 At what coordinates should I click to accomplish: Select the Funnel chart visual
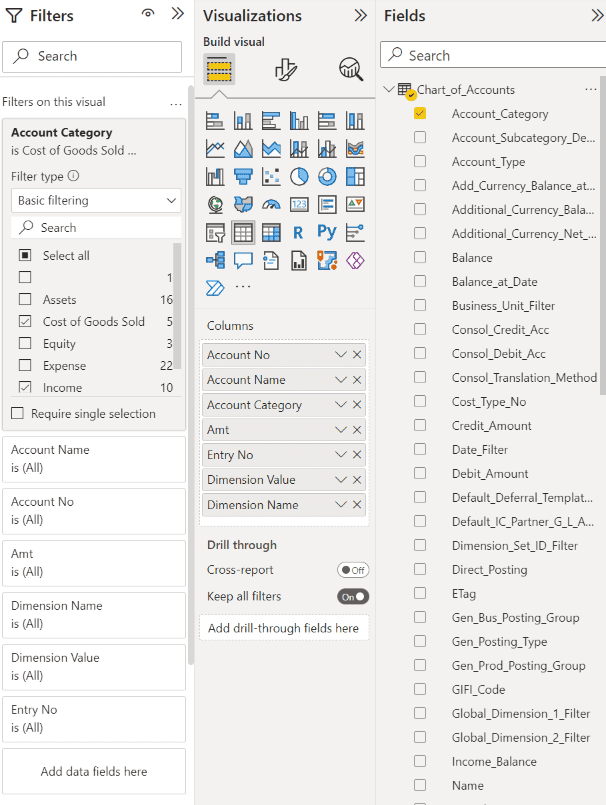(x=243, y=177)
